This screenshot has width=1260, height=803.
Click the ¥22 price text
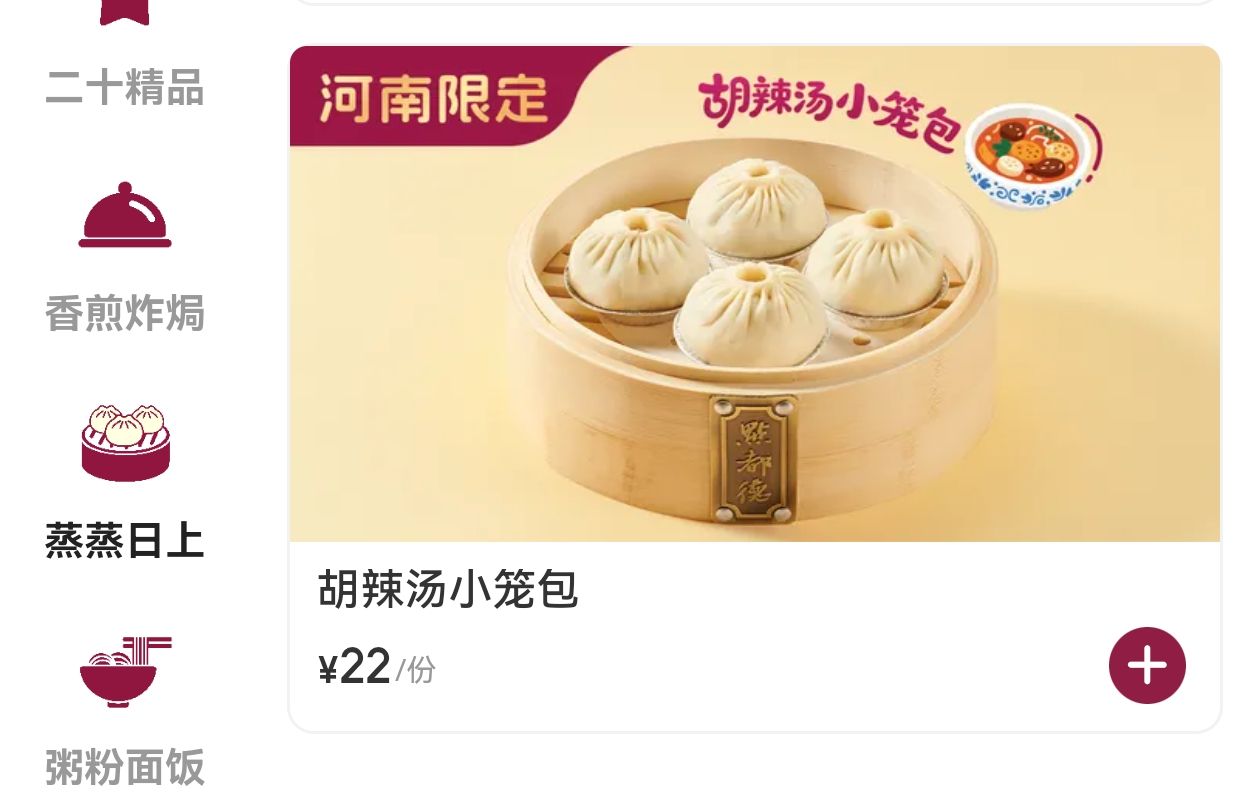[354, 667]
